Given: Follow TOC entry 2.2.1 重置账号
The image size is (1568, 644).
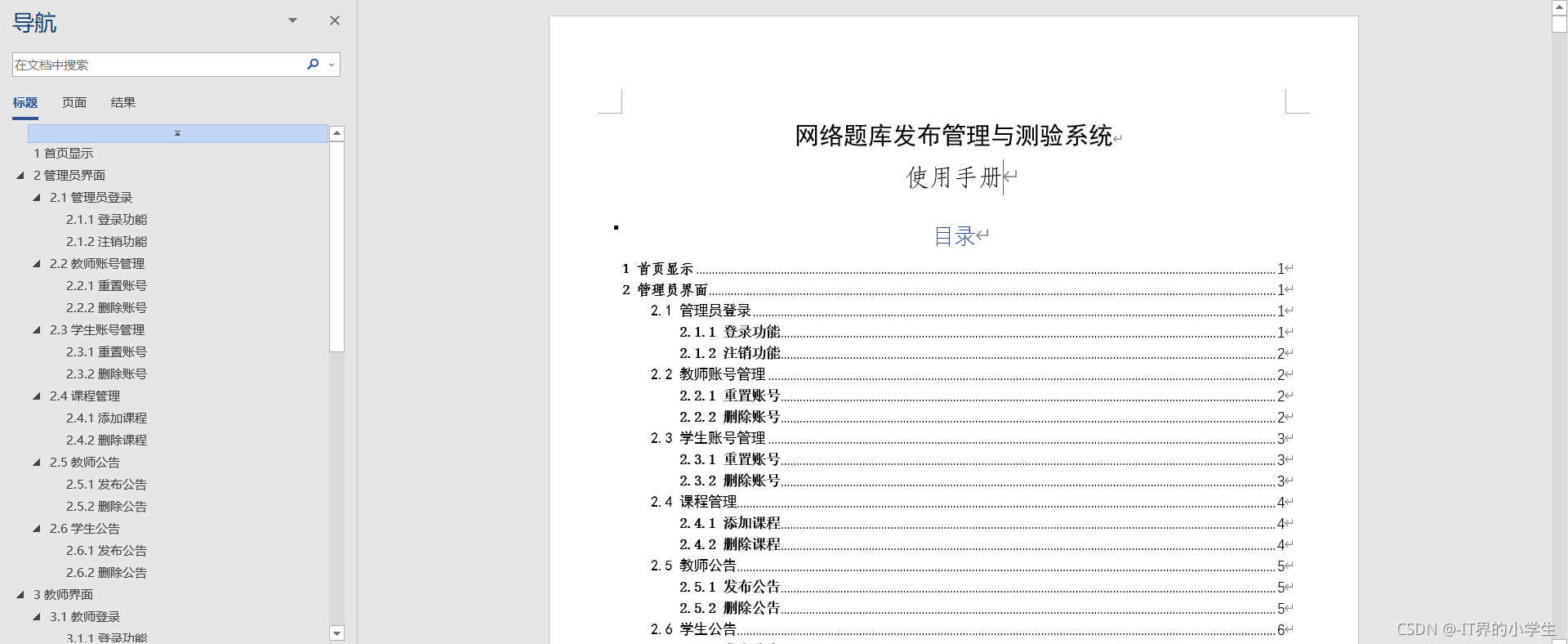Looking at the screenshot, I should tap(982, 396).
